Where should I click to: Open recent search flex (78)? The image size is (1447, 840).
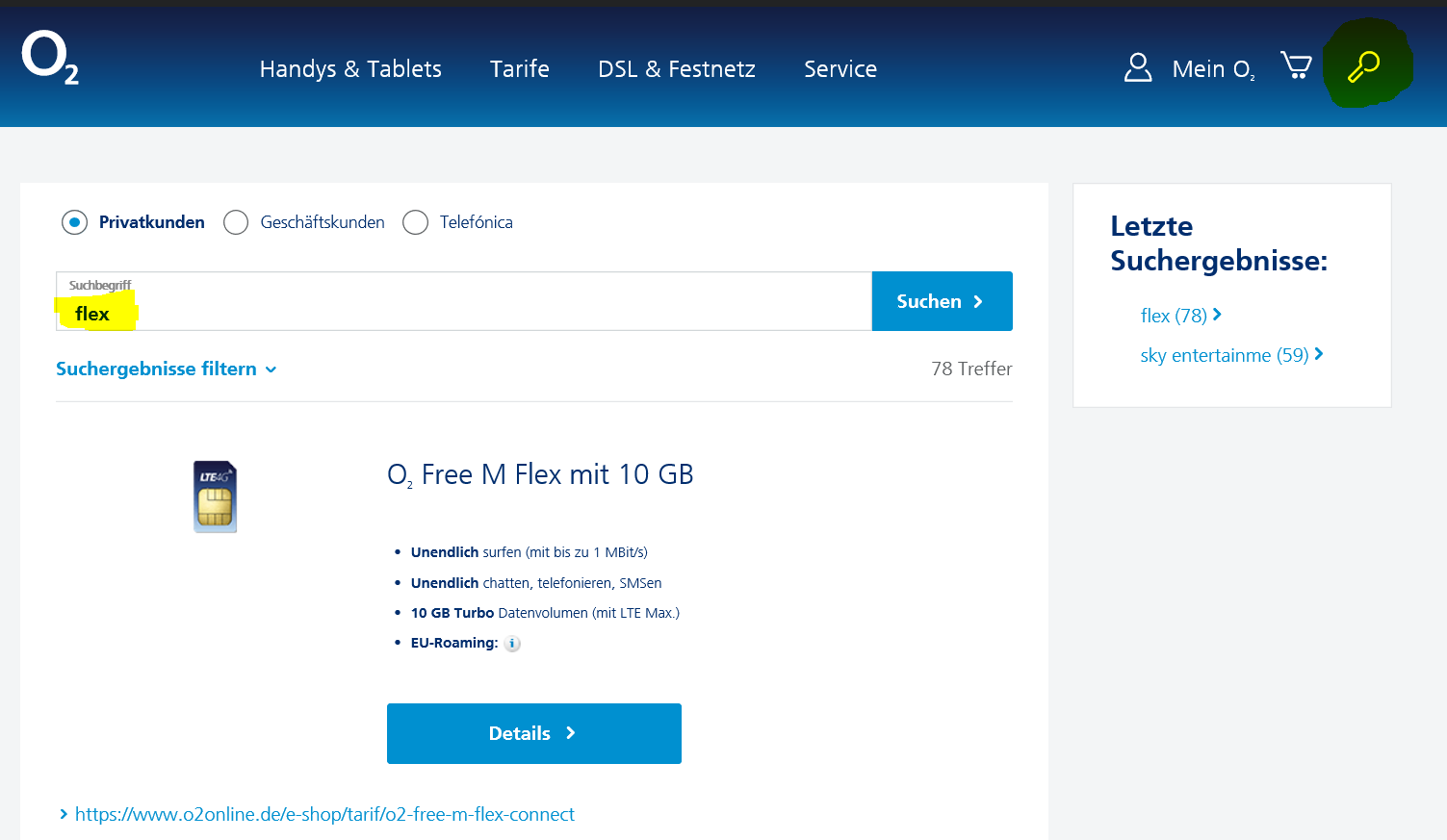click(x=1181, y=316)
